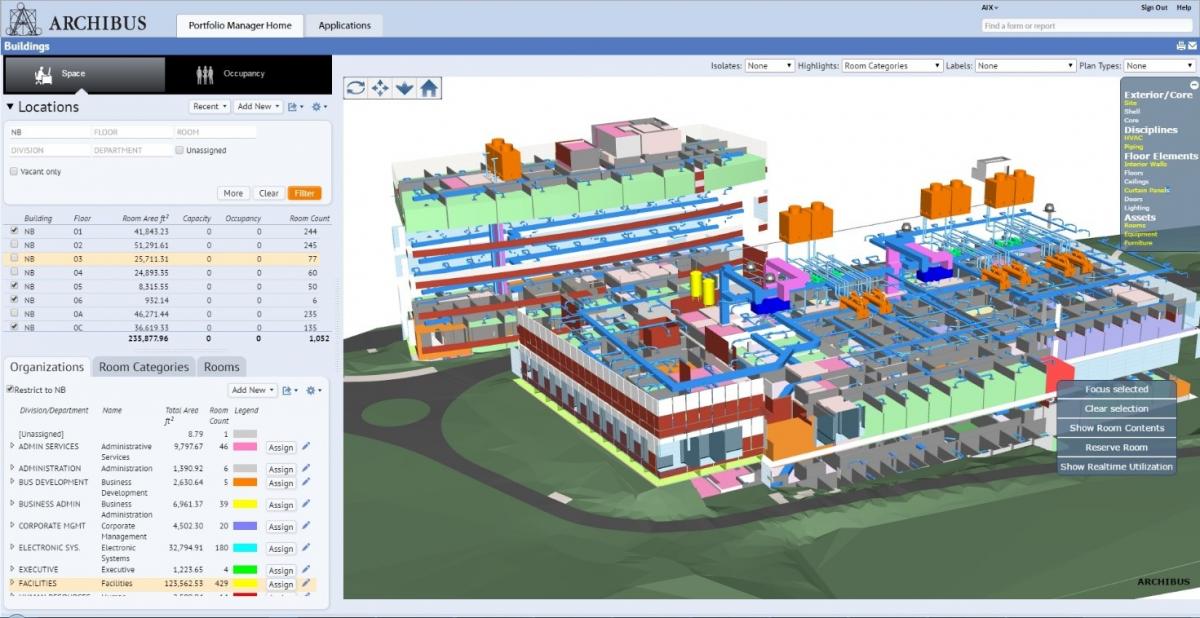Switch to Portfolio Manager Home tab

coord(240,25)
